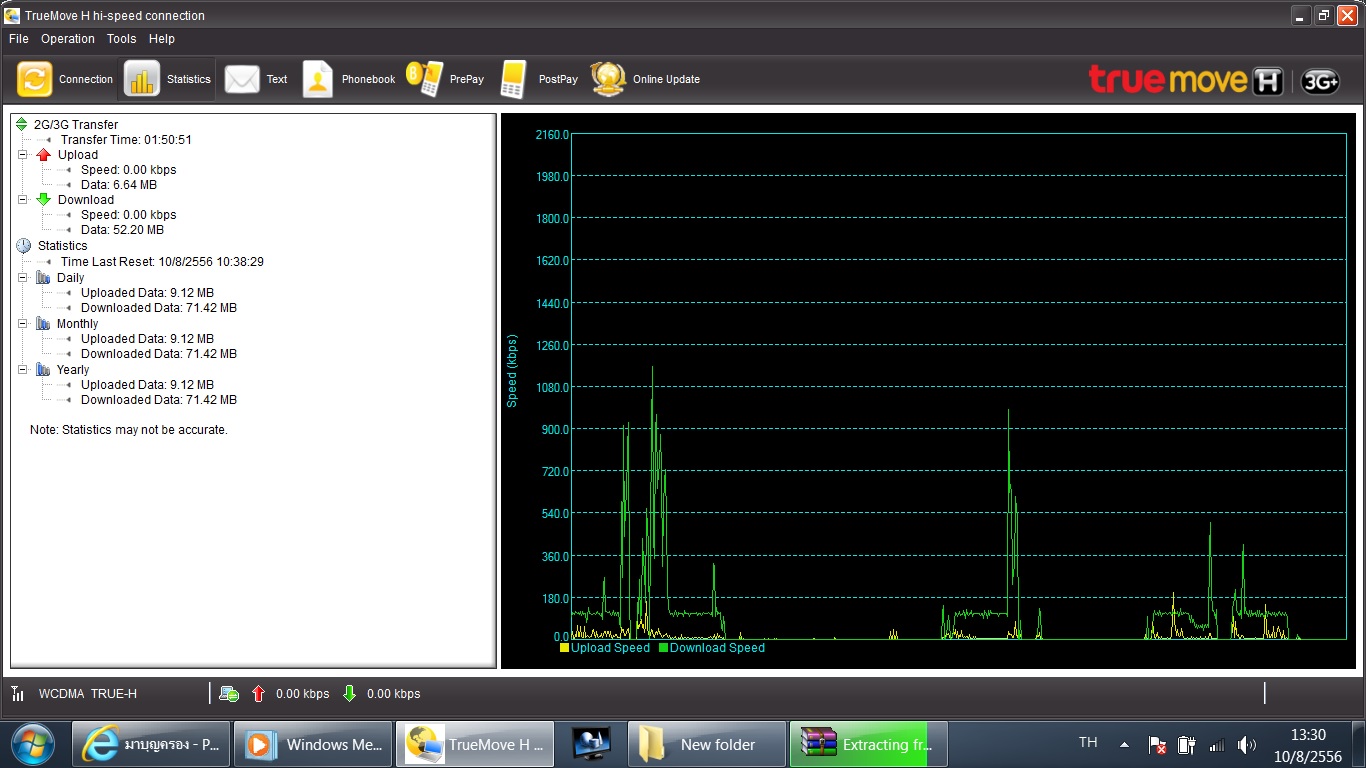
Task: Click the yellow Upload Speed legend swatch
Action: [565, 648]
